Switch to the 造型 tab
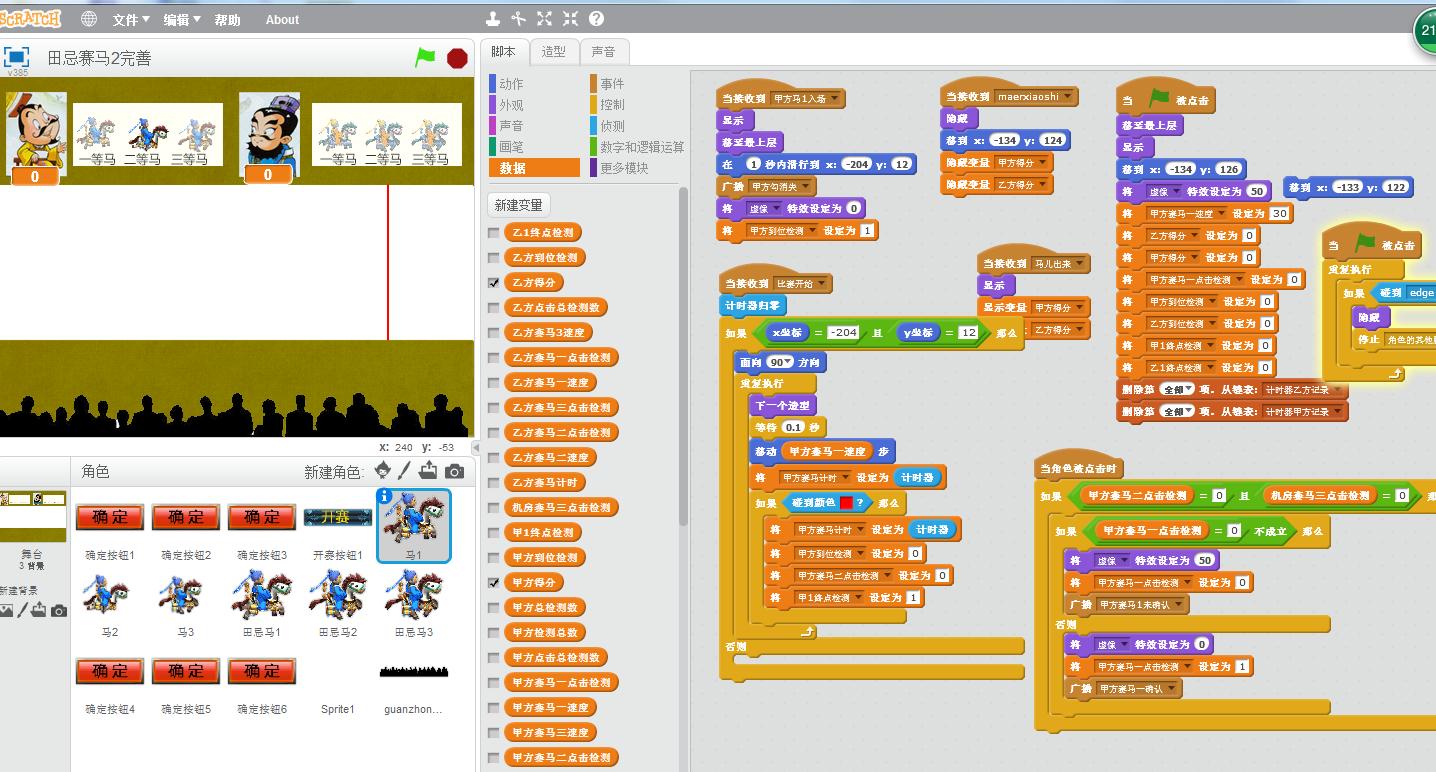Screen dimensions: 1436x772 553,52
